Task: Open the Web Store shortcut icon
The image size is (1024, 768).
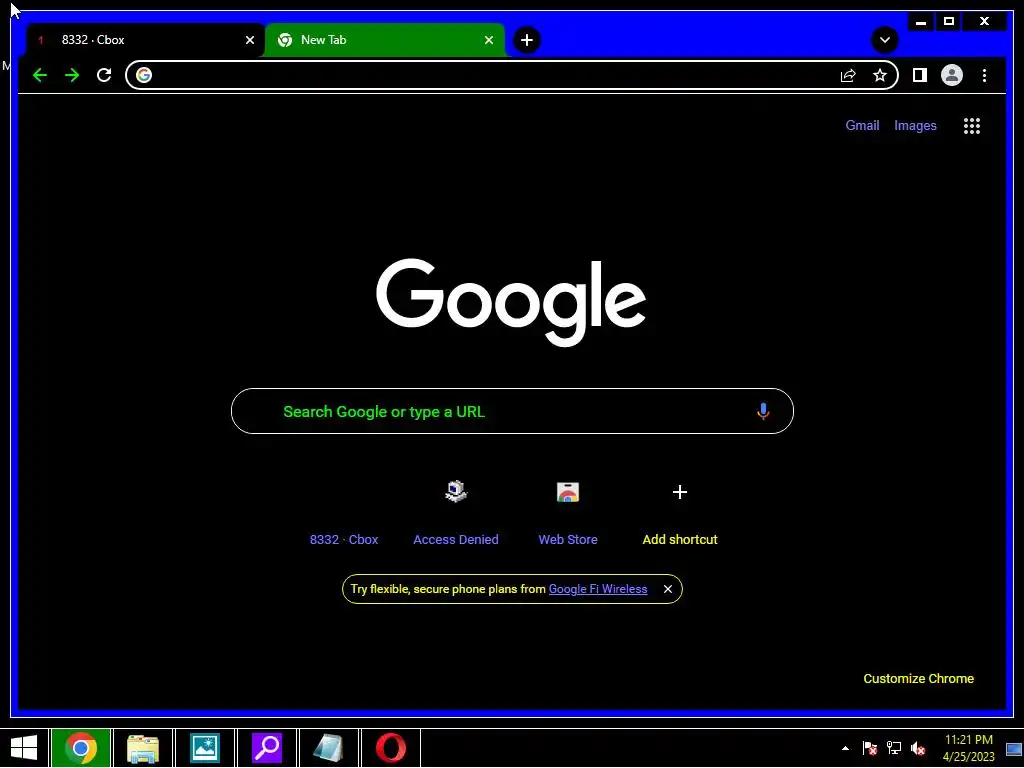Action: (568, 492)
